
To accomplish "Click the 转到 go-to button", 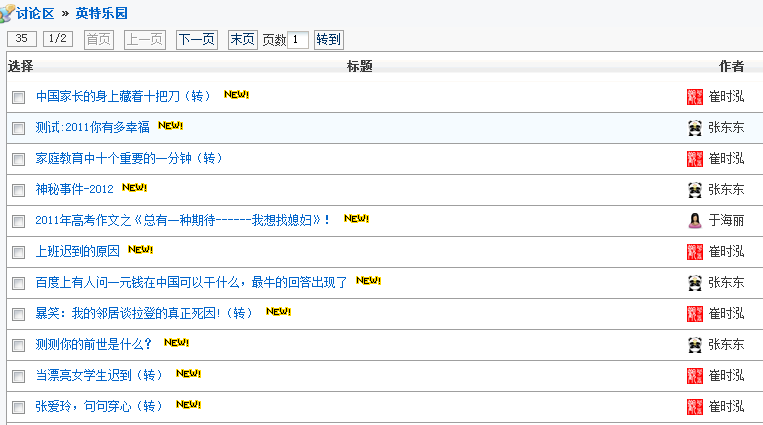I will 328,39.
